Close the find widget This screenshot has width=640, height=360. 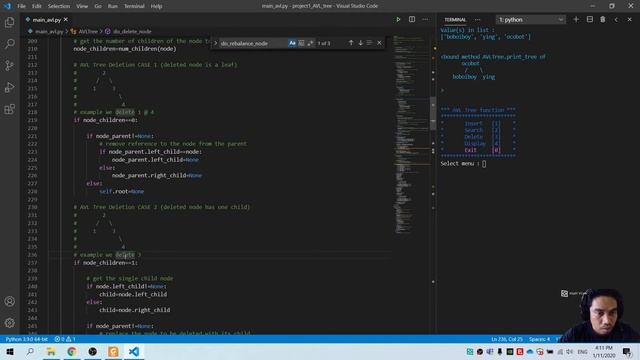click(379, 43)
